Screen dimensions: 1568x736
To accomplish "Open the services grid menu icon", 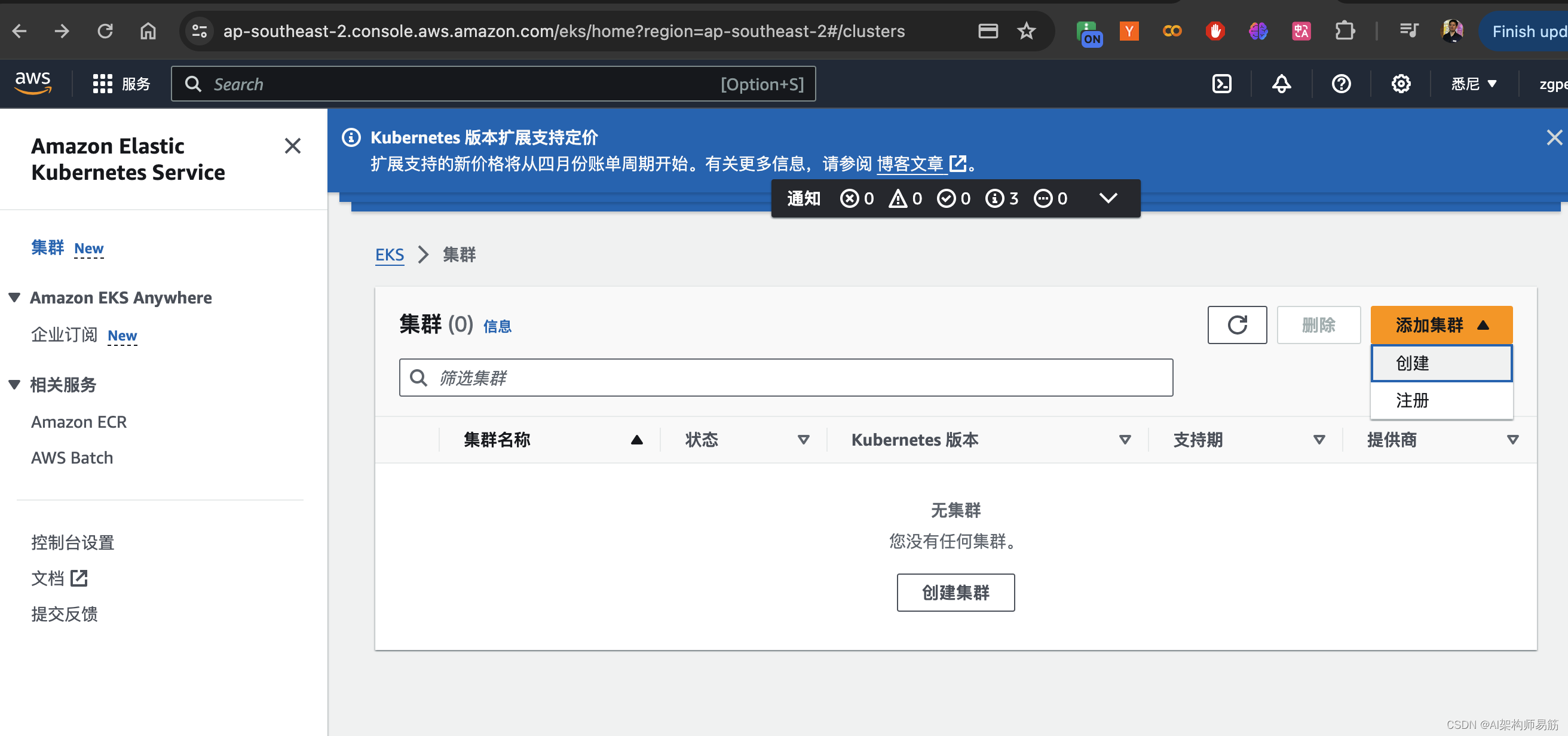I will pyautogui.click(x=102, y=84).
